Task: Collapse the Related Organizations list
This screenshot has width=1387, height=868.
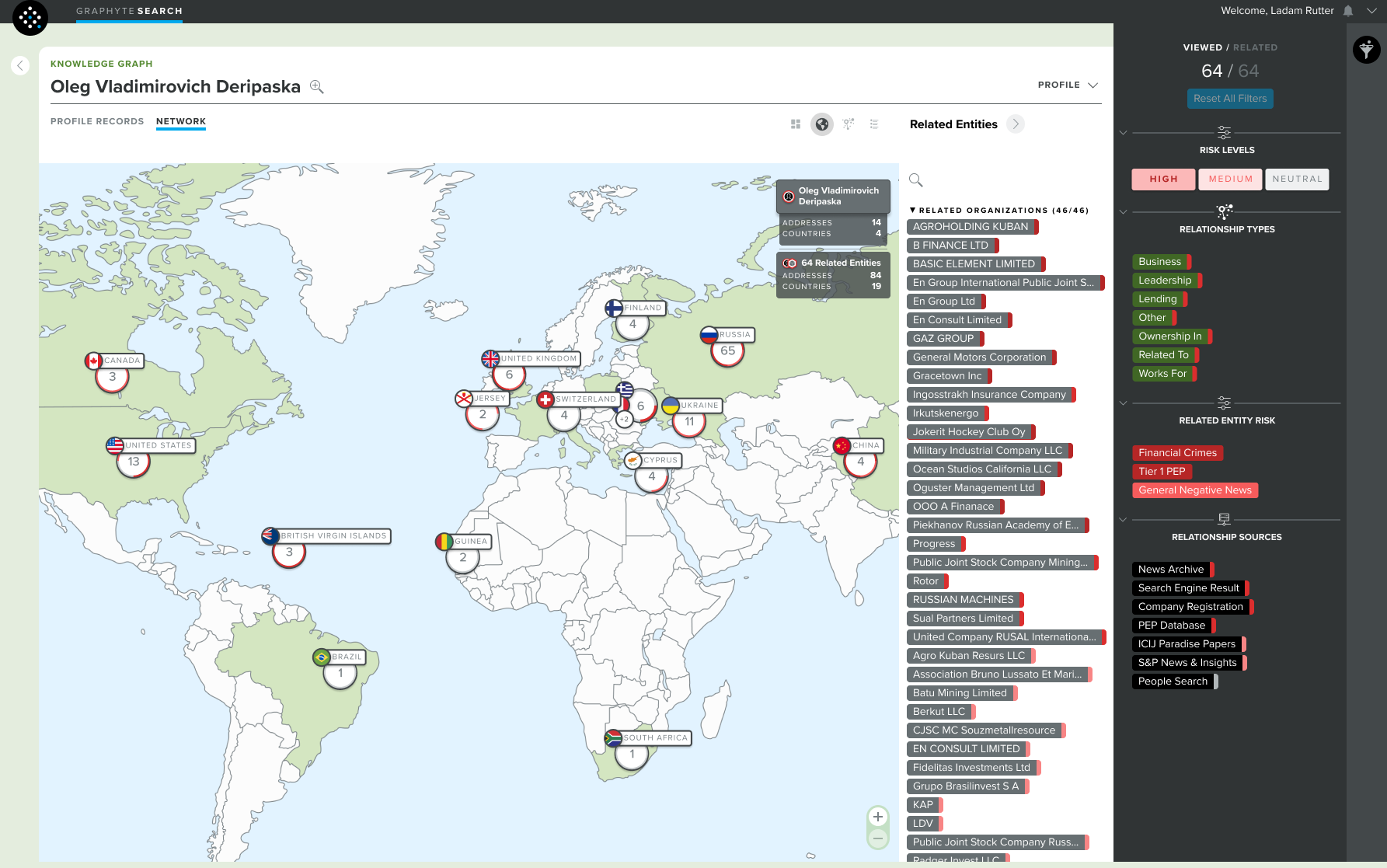Action: (x=913, y=211)
